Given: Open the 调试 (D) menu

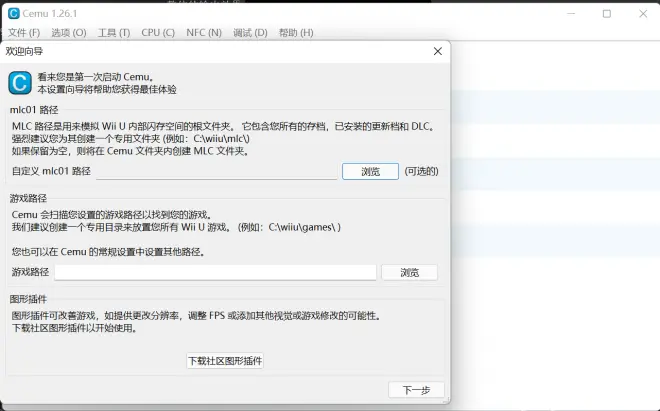Looking at the screenshot, I should click(x=250, y=33).
